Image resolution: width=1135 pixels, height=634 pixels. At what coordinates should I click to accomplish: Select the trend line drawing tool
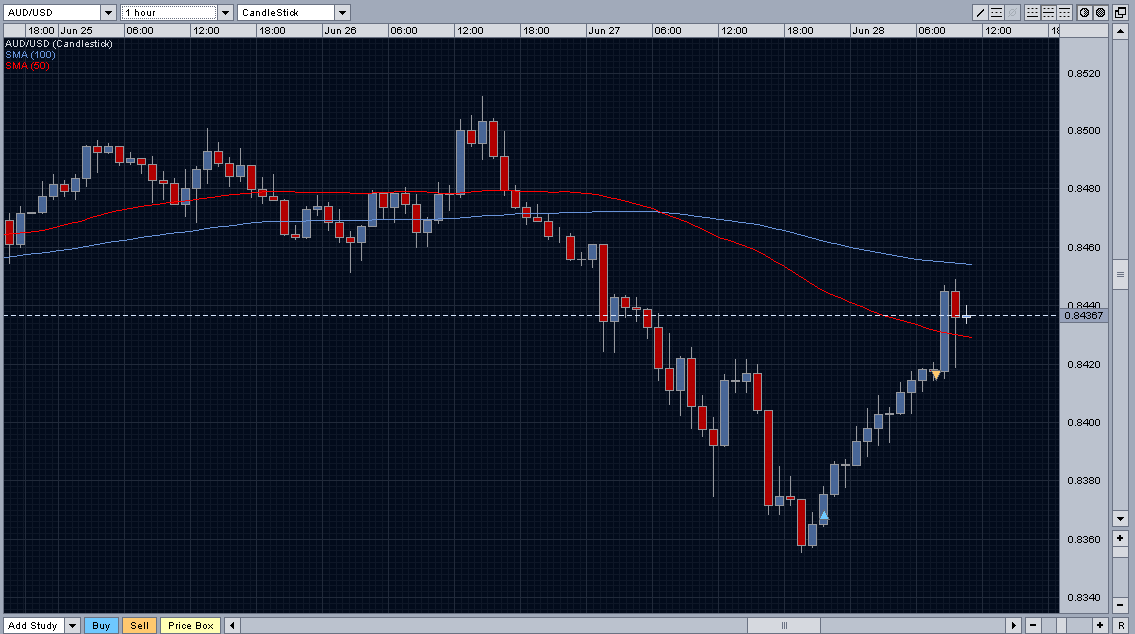(980, 12)
